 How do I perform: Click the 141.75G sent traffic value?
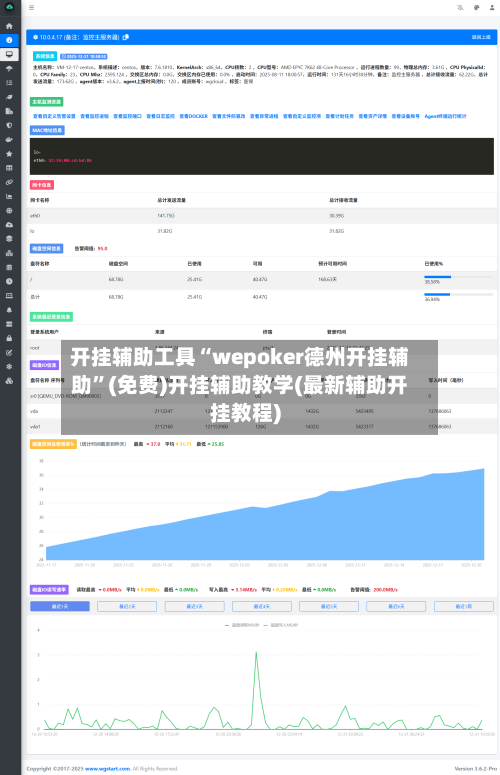(x=166, y=215)
